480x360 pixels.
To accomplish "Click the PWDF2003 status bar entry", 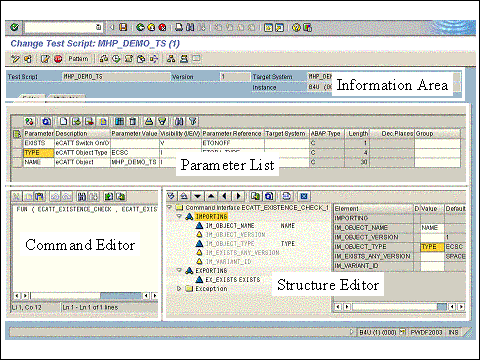I will tap(426, 332).
